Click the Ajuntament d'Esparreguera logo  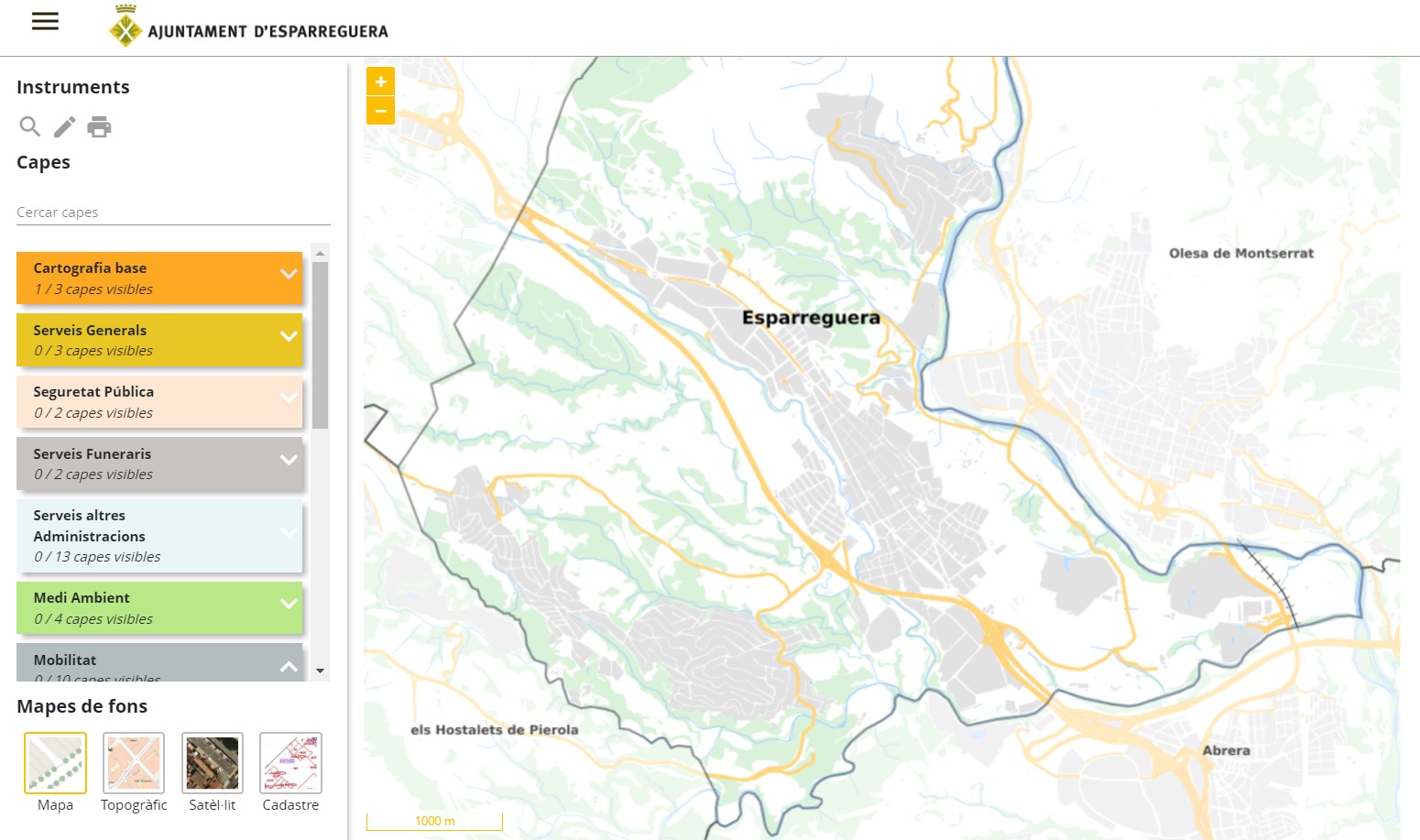(x=249, y=27)
